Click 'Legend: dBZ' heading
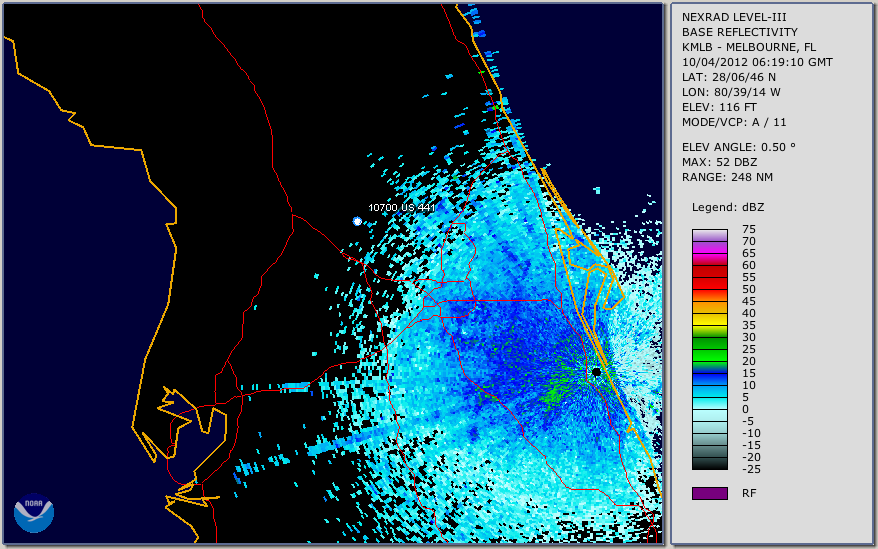The height and width of the screenshot is (549, 878). click(x=728, y=207)
